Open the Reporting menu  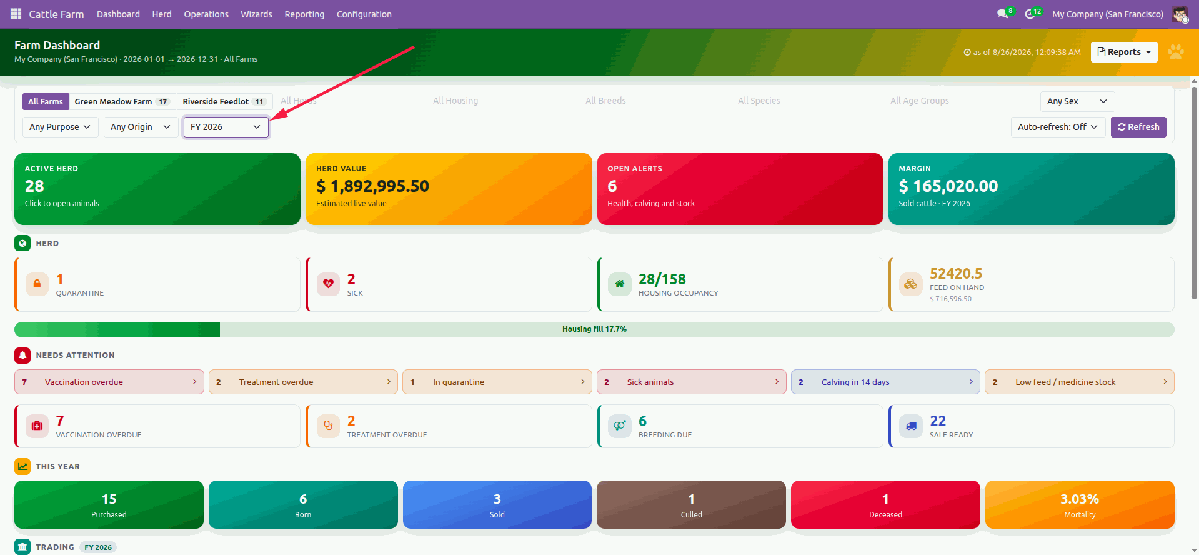point(304,14)
